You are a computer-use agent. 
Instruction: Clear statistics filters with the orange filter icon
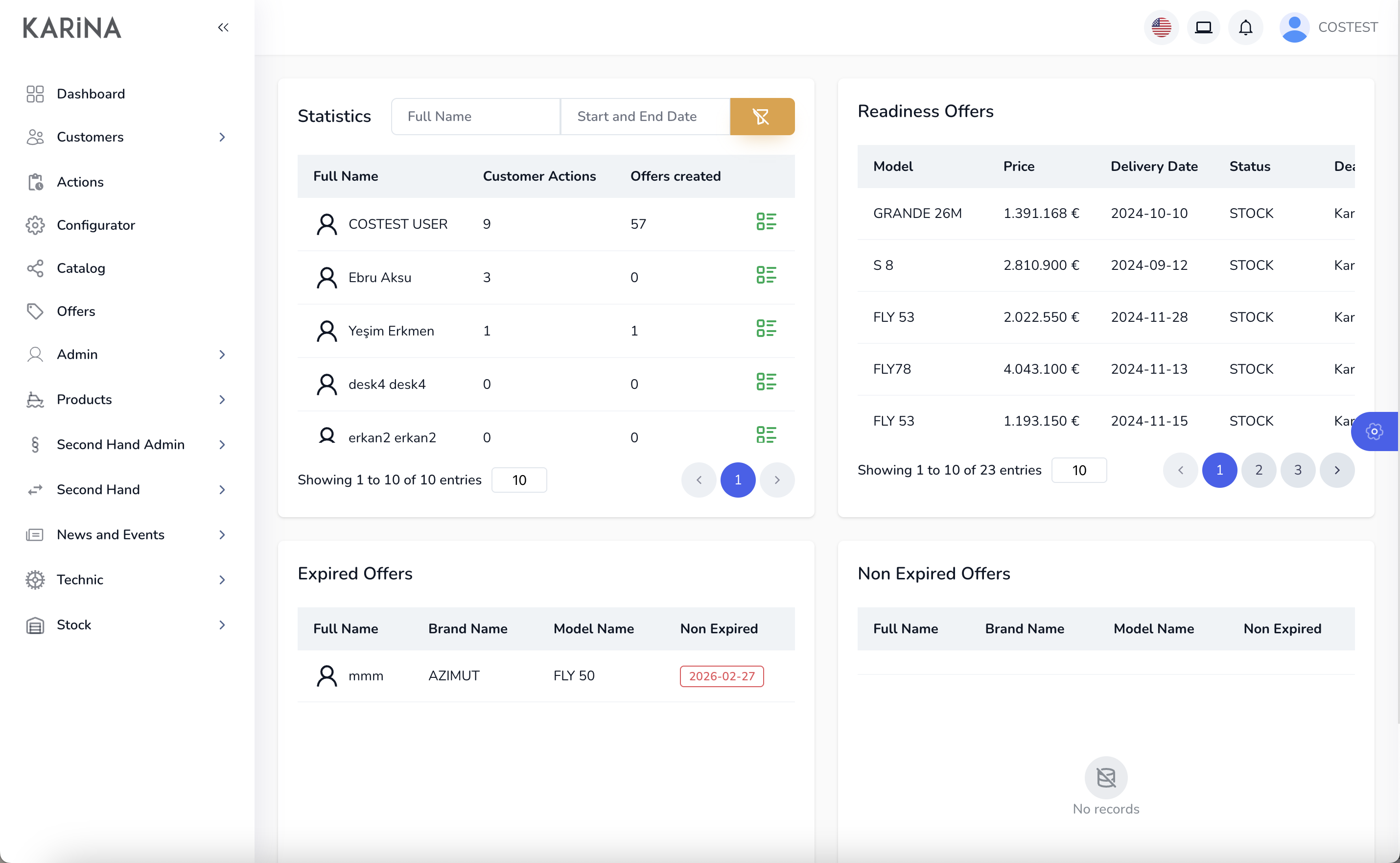click(762, 117)
